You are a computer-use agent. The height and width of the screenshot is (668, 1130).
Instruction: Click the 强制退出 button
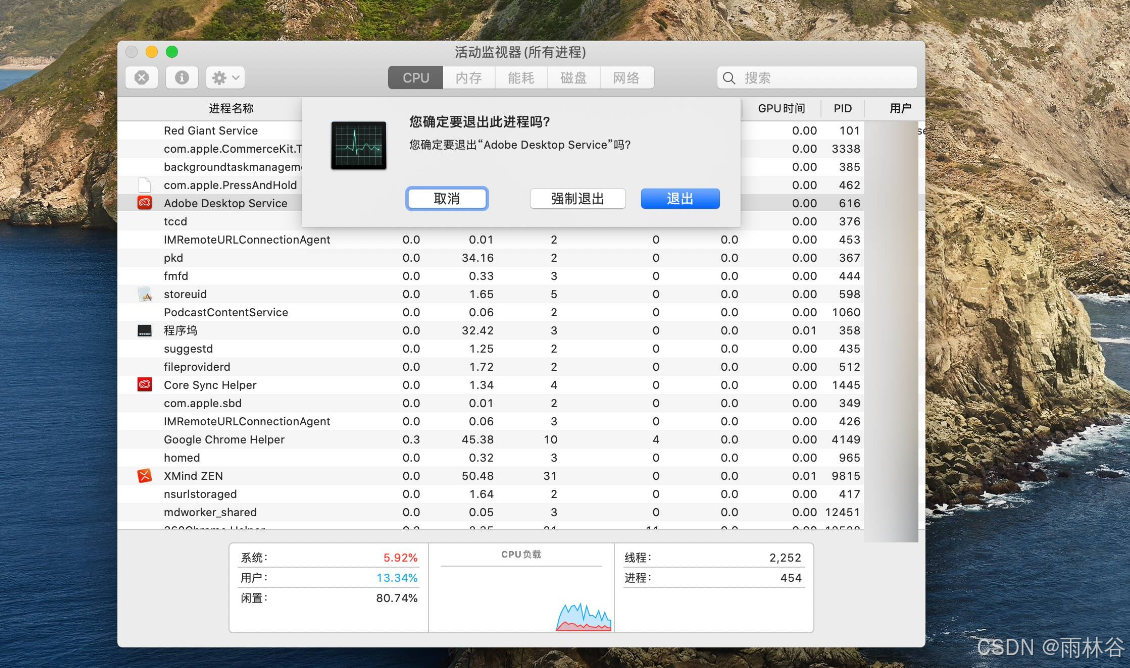(577, 199)
